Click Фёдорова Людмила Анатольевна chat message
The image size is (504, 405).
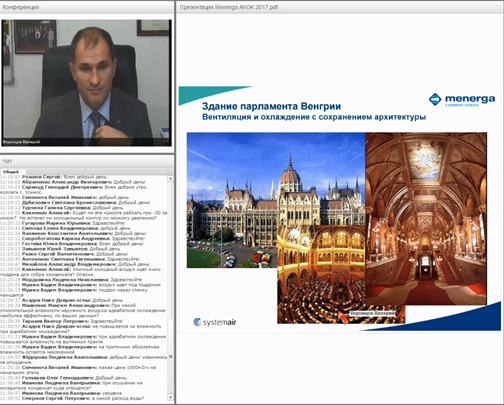(84, 360)
